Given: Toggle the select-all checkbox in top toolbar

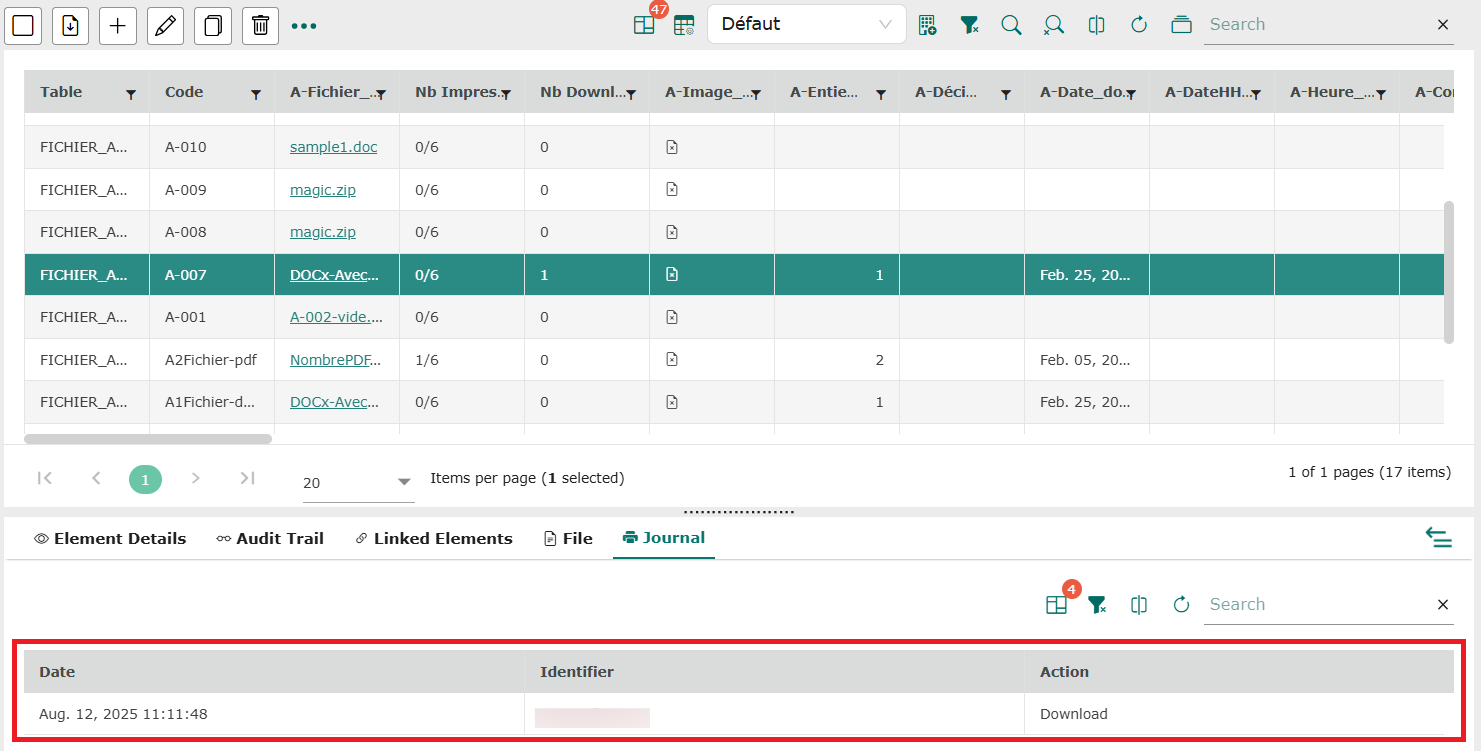Looking at the screenshot, I should (23, 25).
